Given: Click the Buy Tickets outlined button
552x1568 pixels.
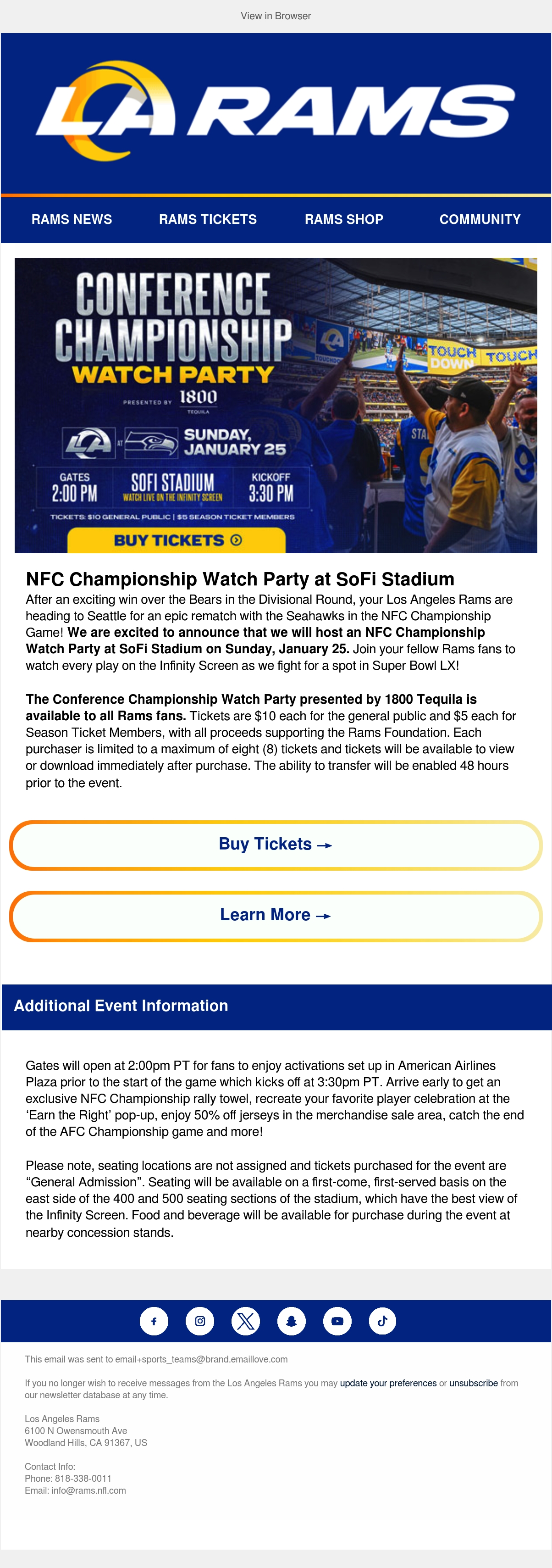Looking at the screenshot, I should [276, 845].
